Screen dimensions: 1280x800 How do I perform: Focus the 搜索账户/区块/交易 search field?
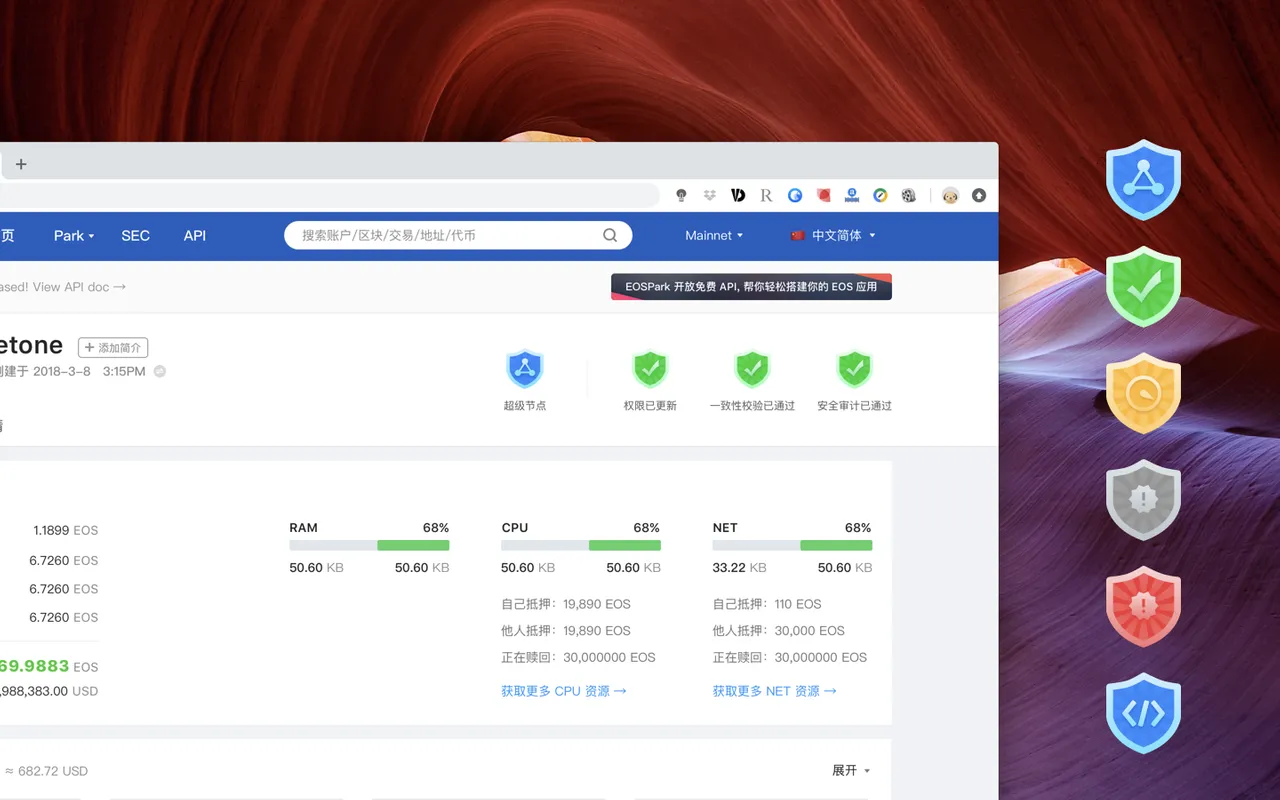pyautogui.click(x=458, y=236)
